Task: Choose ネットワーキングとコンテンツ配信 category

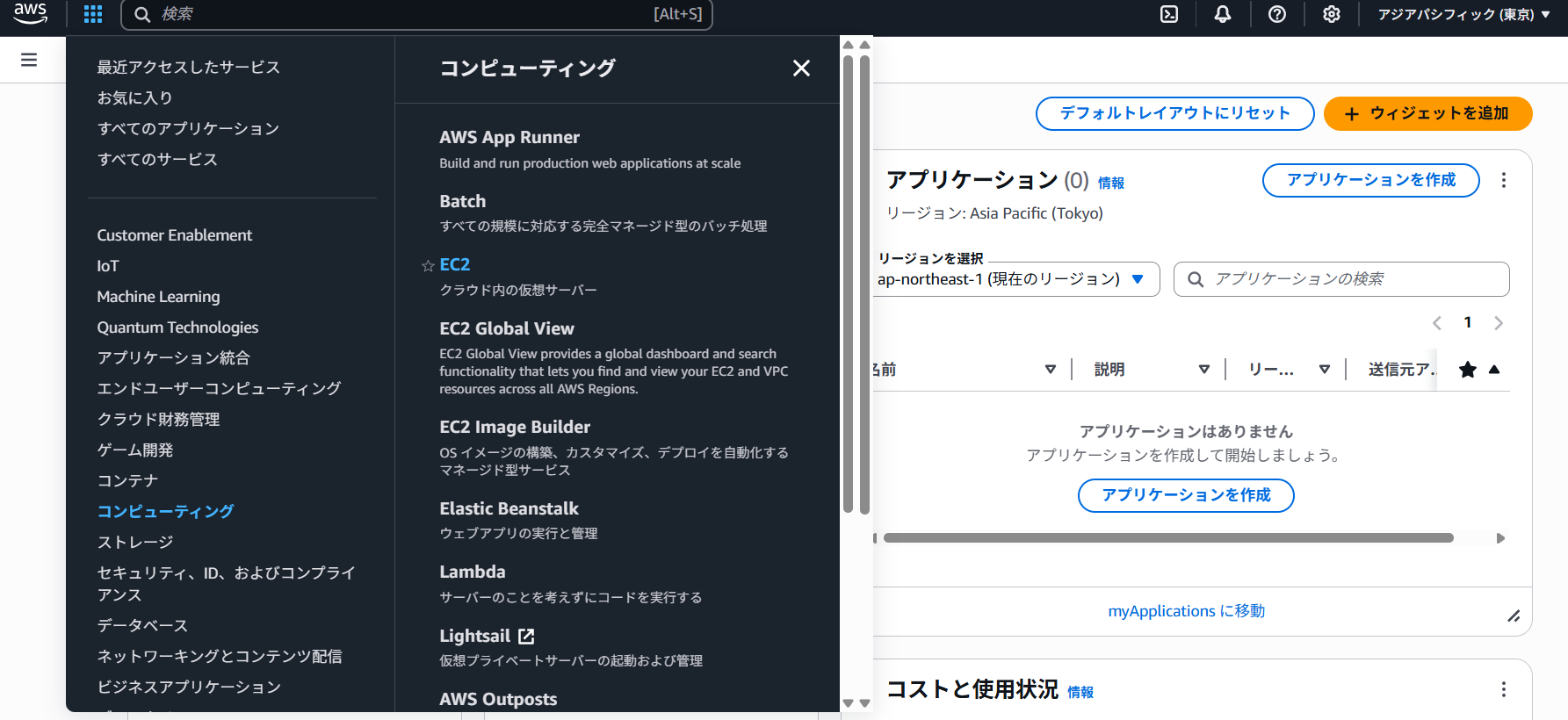Action: click(220, 657)
